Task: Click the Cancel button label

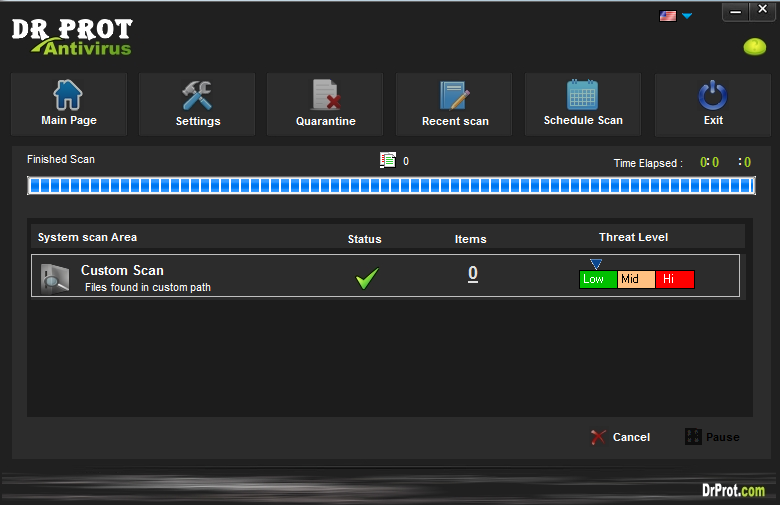Action: [x=631, y=437]
